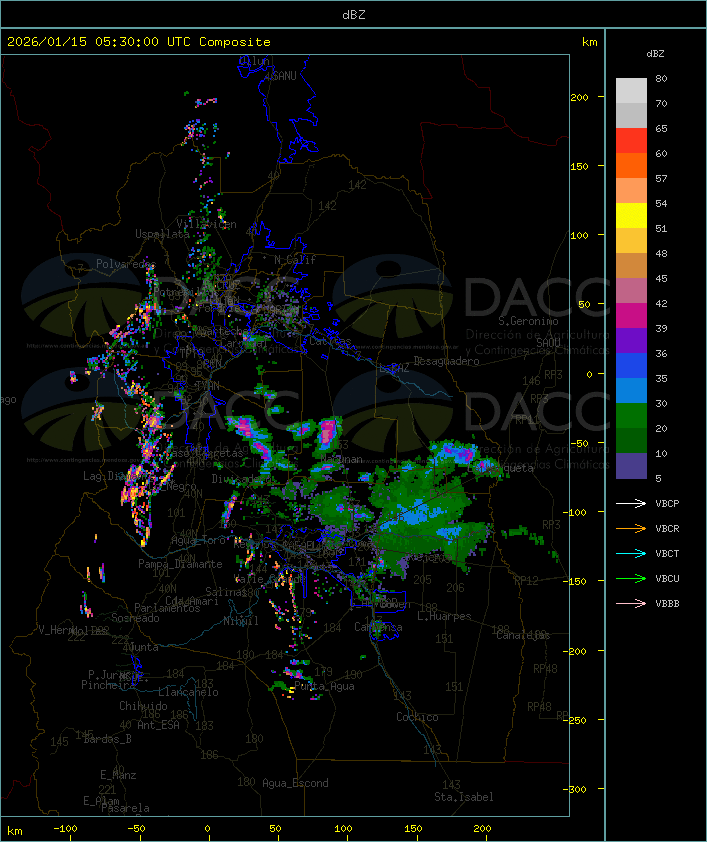Screen dimensions: 707x842
Task: Click the VBCU legend label
Action: click(x=667, y=579)
